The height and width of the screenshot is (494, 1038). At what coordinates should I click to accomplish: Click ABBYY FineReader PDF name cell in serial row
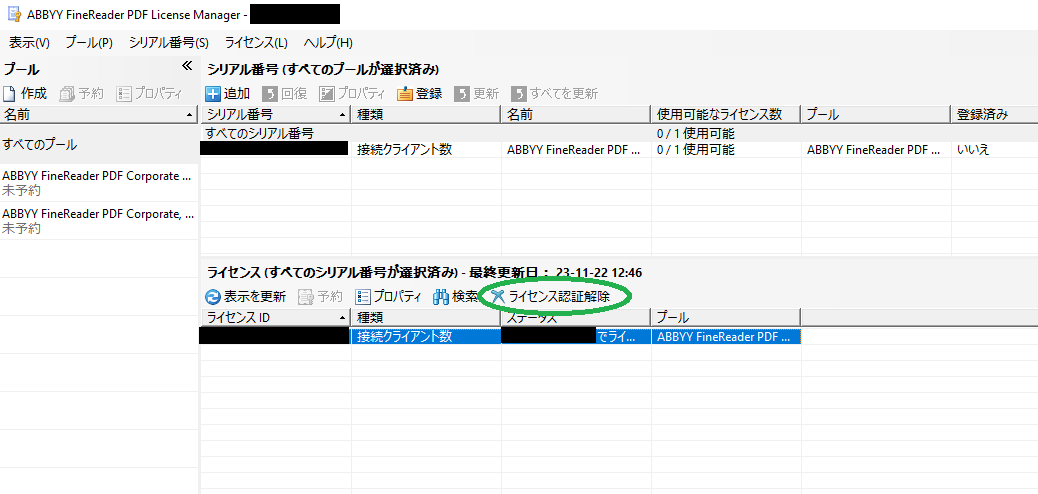coord(575,149)
